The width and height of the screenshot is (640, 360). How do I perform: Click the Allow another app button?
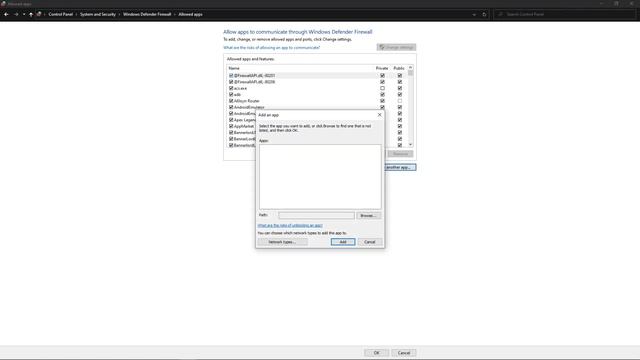(400, 167)
